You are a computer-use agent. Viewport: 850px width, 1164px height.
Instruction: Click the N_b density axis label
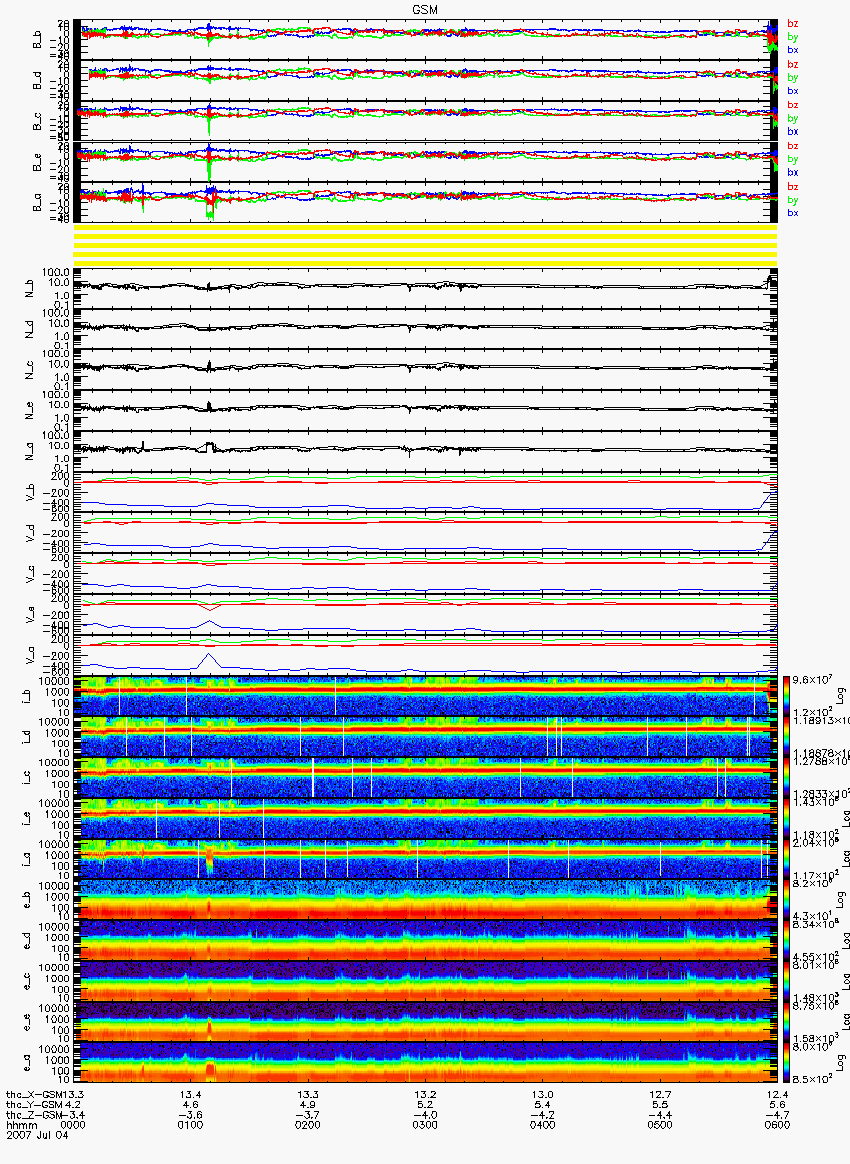[x=30, y=289]
